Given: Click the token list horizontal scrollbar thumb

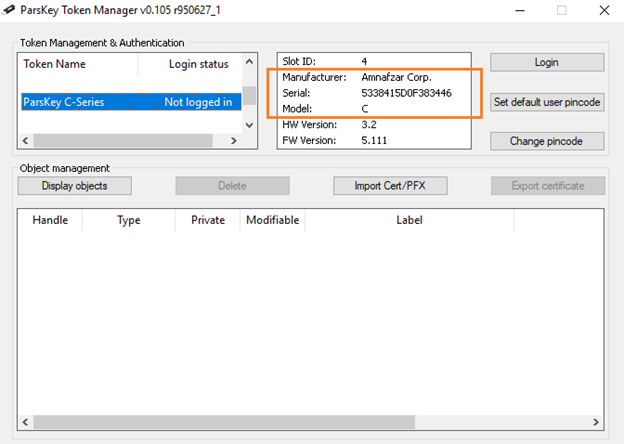Looking at the screenshot, I should (123, 140).
